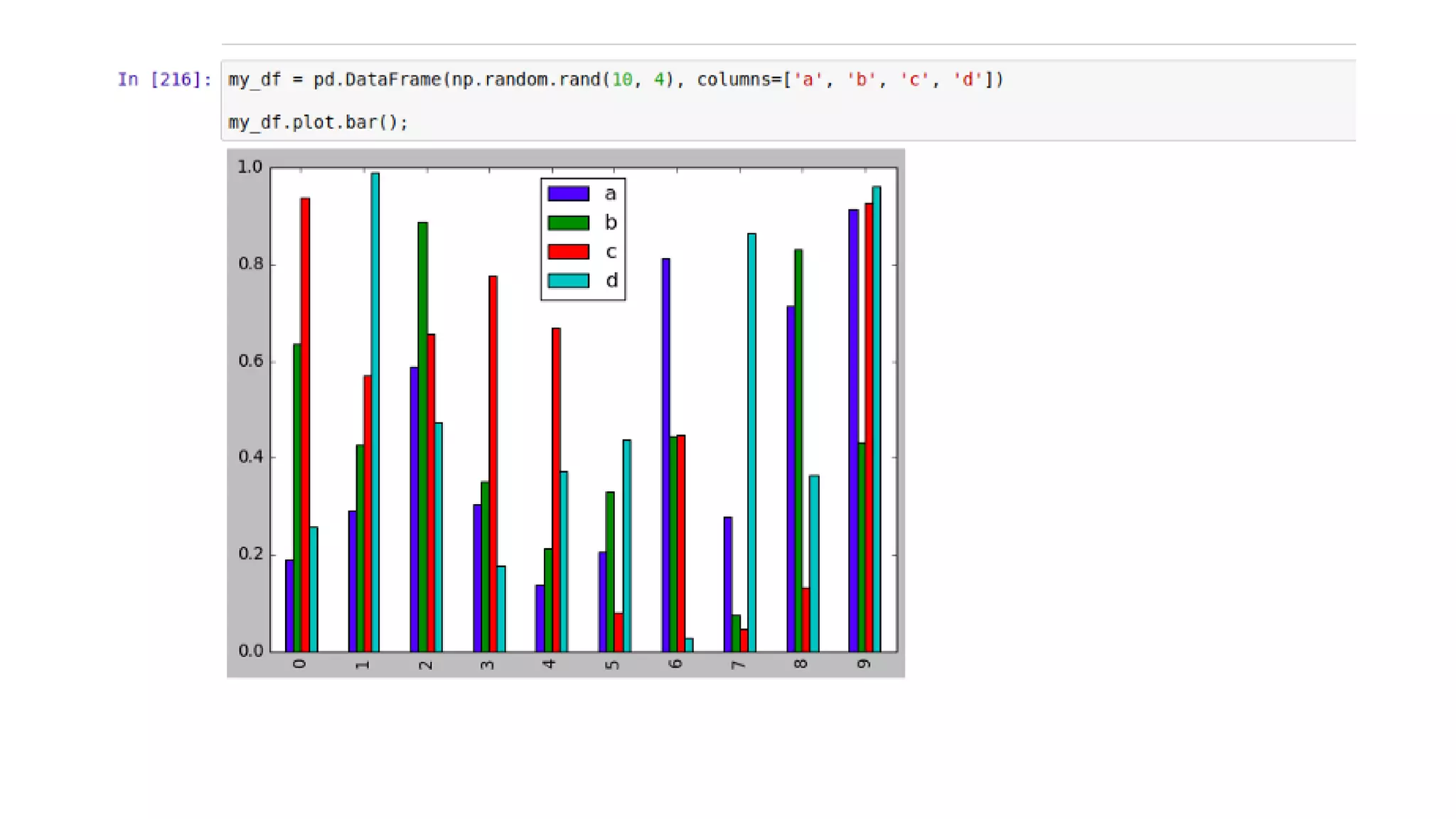The height and width of the screenshot is (819, 1456).
Task: Click into the DataFrame creation code line
Action: (x=616, y=80)
